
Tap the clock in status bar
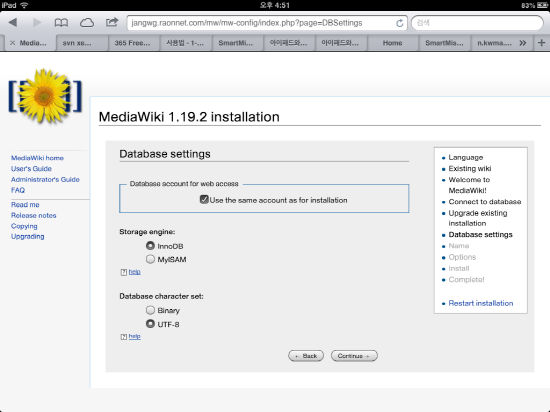(x=275, y=5)
